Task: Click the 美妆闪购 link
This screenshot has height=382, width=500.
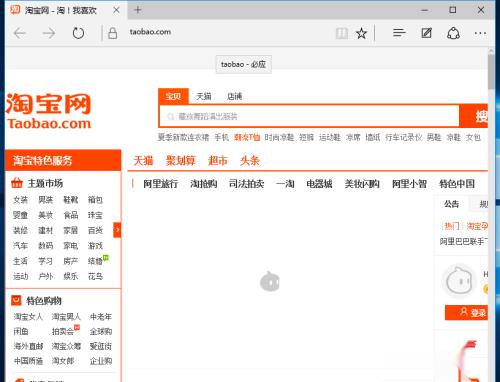Action: click(362, 184)
